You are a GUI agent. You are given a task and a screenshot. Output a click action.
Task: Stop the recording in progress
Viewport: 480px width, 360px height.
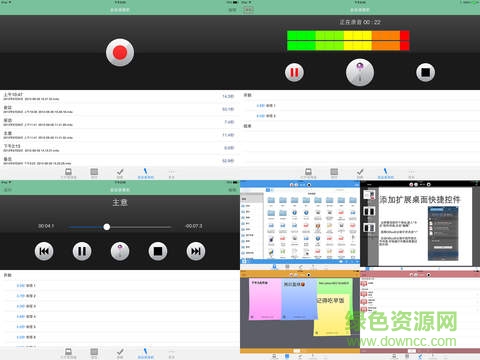[x=426, y=72]
